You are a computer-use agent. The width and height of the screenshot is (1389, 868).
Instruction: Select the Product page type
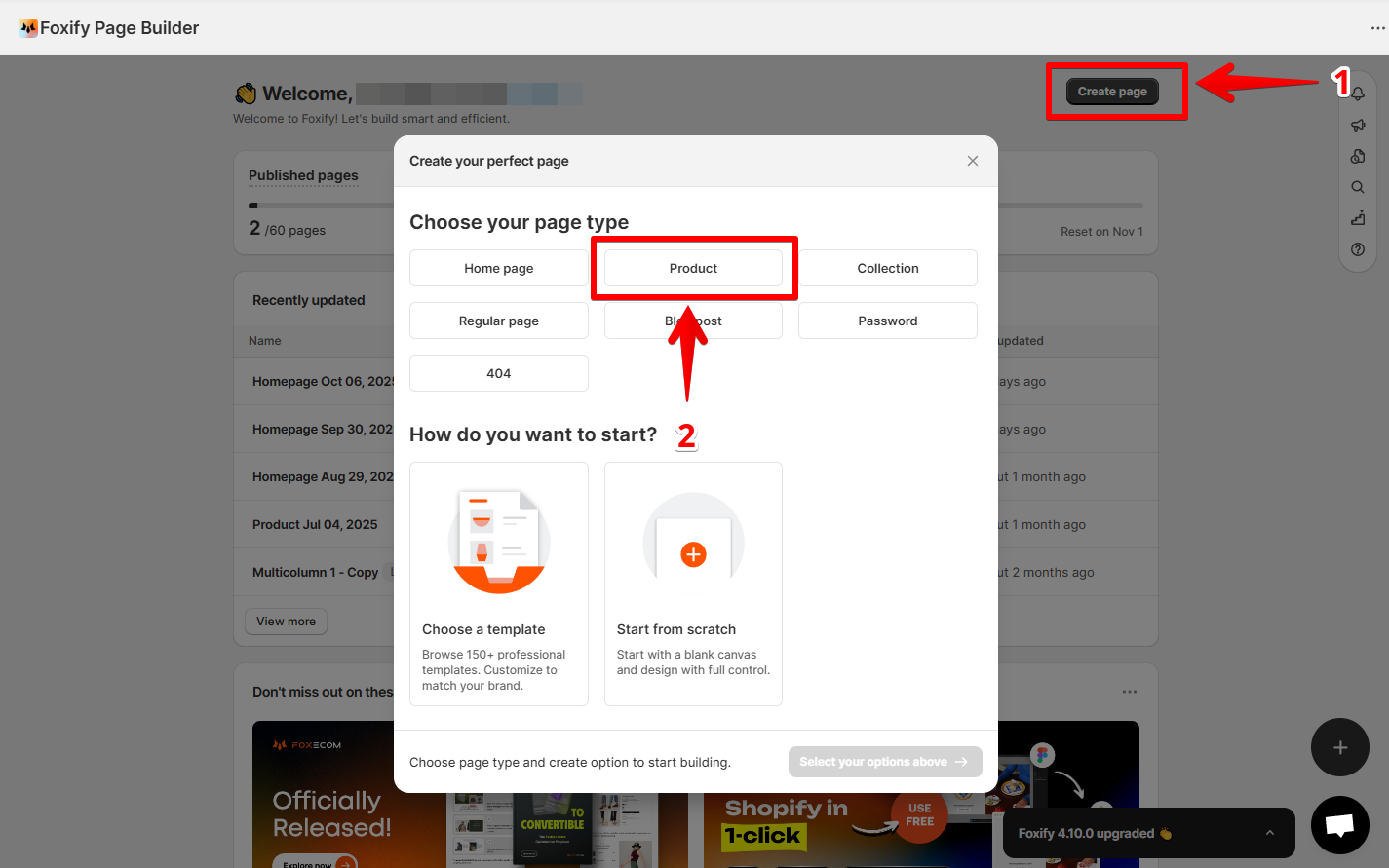(x=693, y=268)
